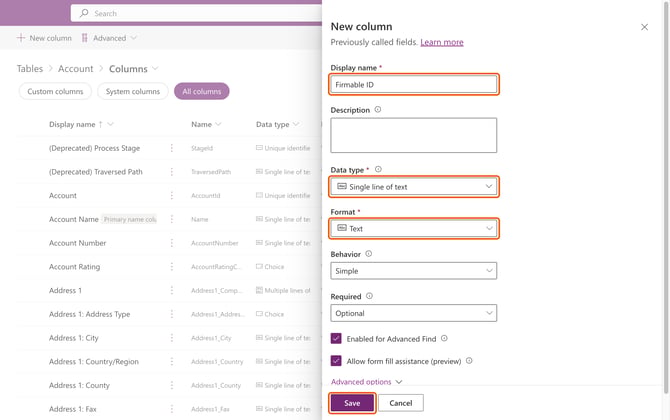The height and width of the screenshot is (420, 670).
Task: Go to Tables breadcrumb
Action: pyautogui.click(x=30, y=68)
